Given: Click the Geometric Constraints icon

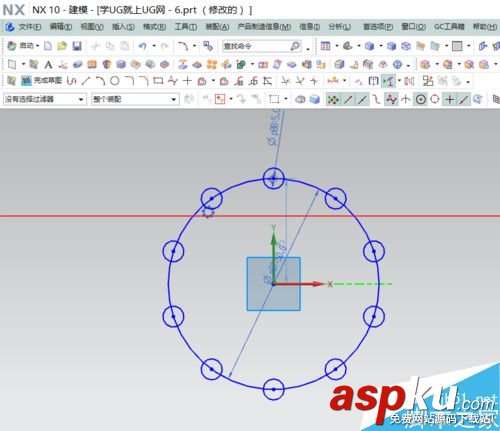Looking at the screenshot, I should (358, 81).
